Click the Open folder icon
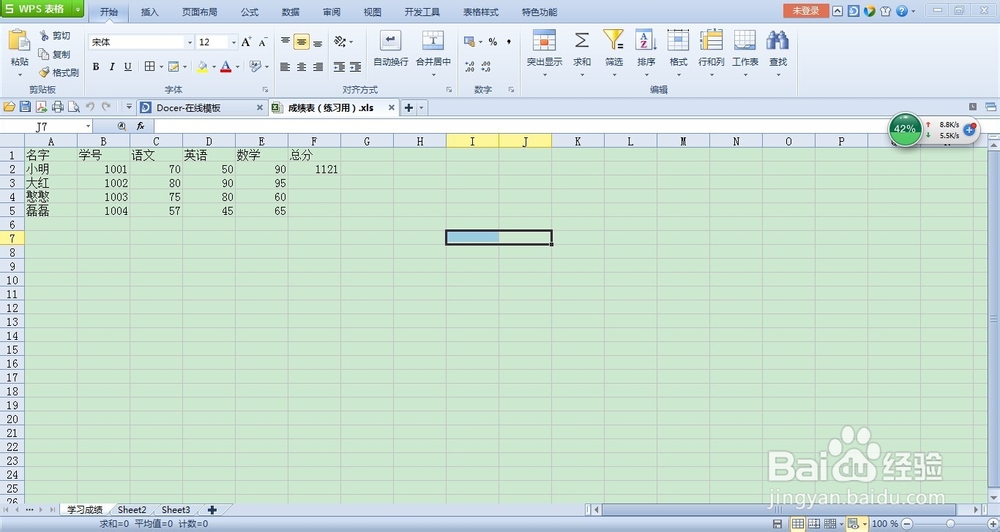The width and height of the screenshot is (1000, 532). point(9,107)
